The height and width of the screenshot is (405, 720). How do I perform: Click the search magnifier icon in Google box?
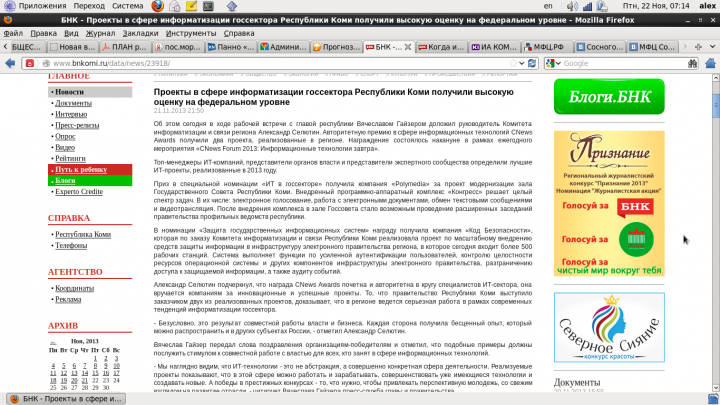pos(692,63)
